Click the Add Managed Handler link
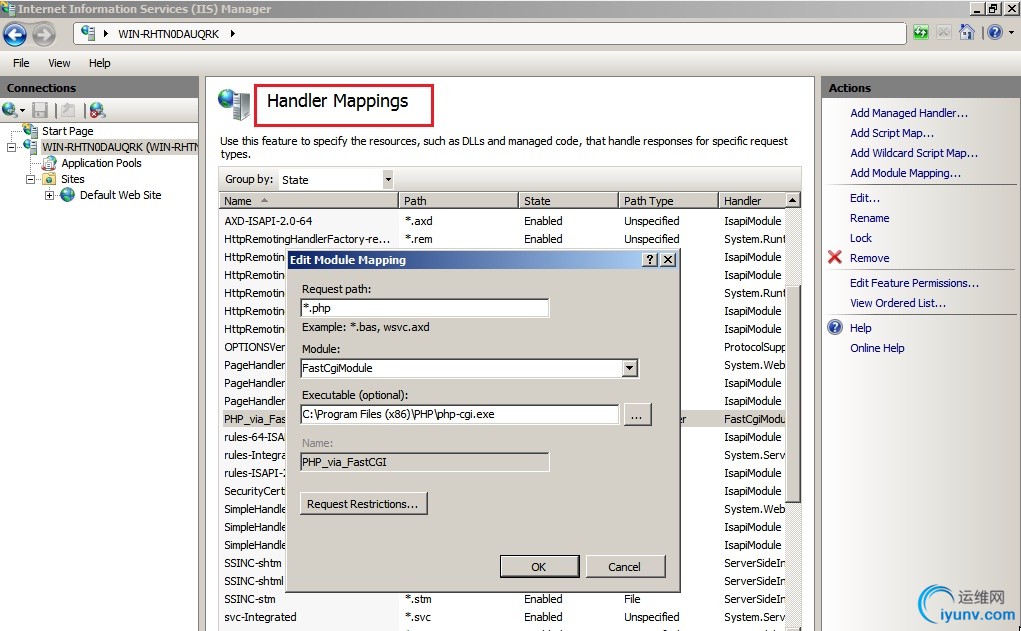Image resolution: width=1021 pixels, height=631 pixels. [909, 113]
